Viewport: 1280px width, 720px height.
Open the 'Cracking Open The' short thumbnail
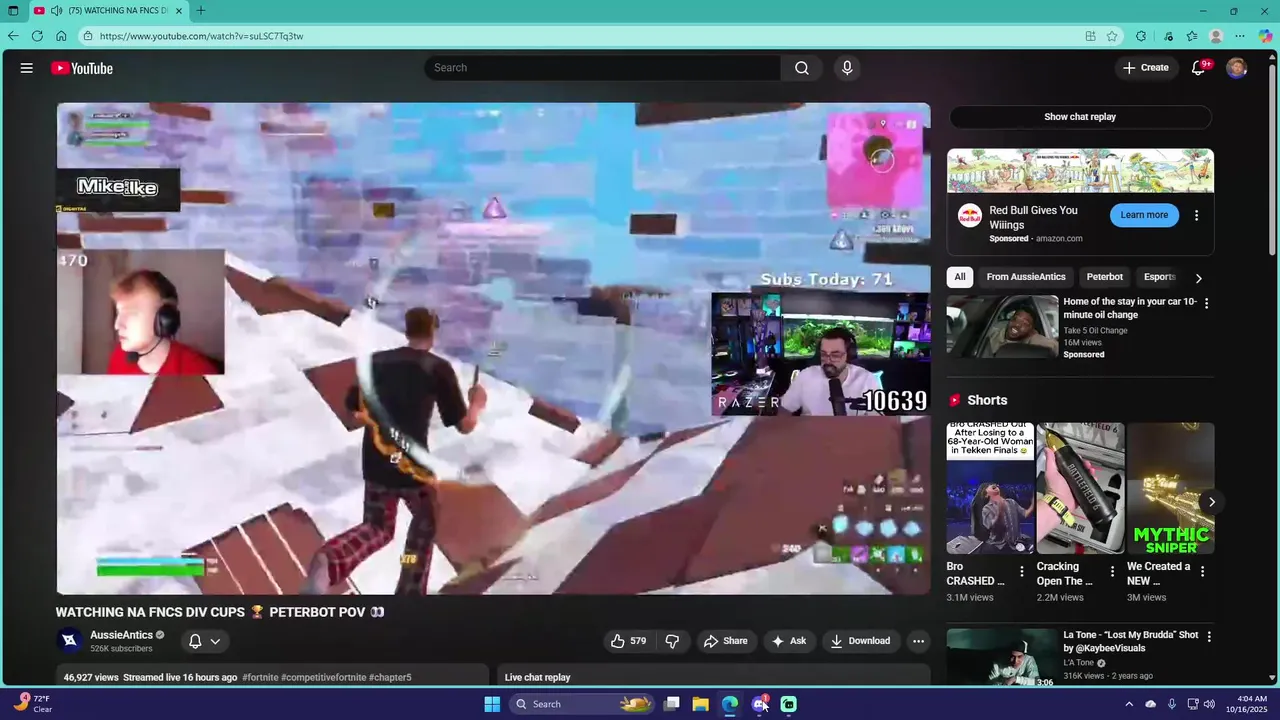[1081, 488]
